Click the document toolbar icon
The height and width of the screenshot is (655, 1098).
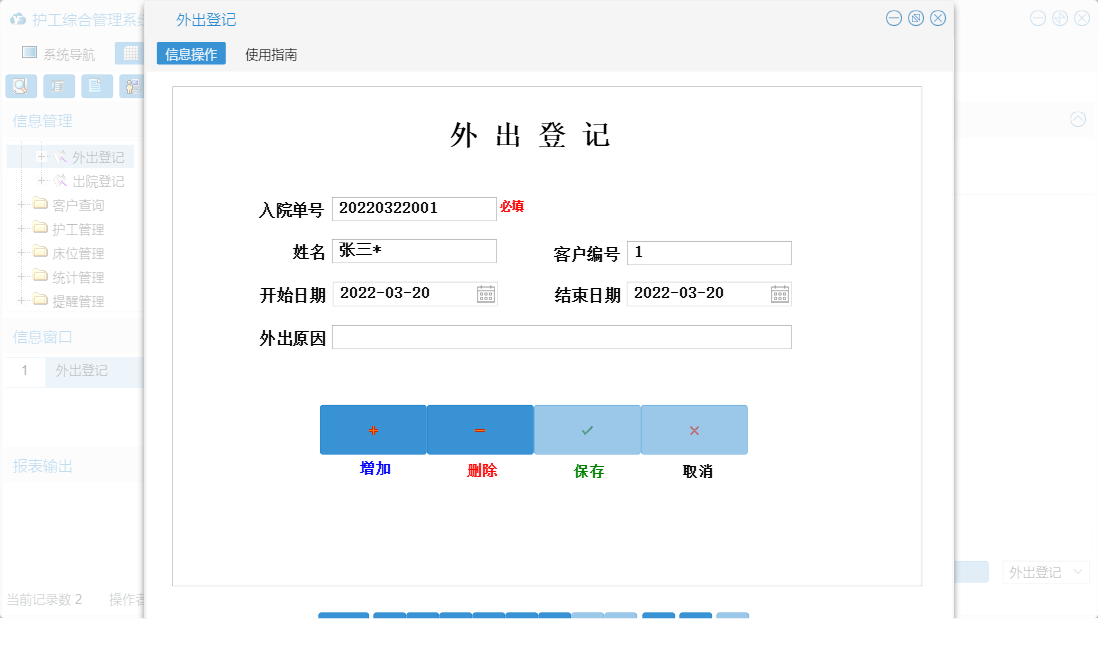coord(96,86)
